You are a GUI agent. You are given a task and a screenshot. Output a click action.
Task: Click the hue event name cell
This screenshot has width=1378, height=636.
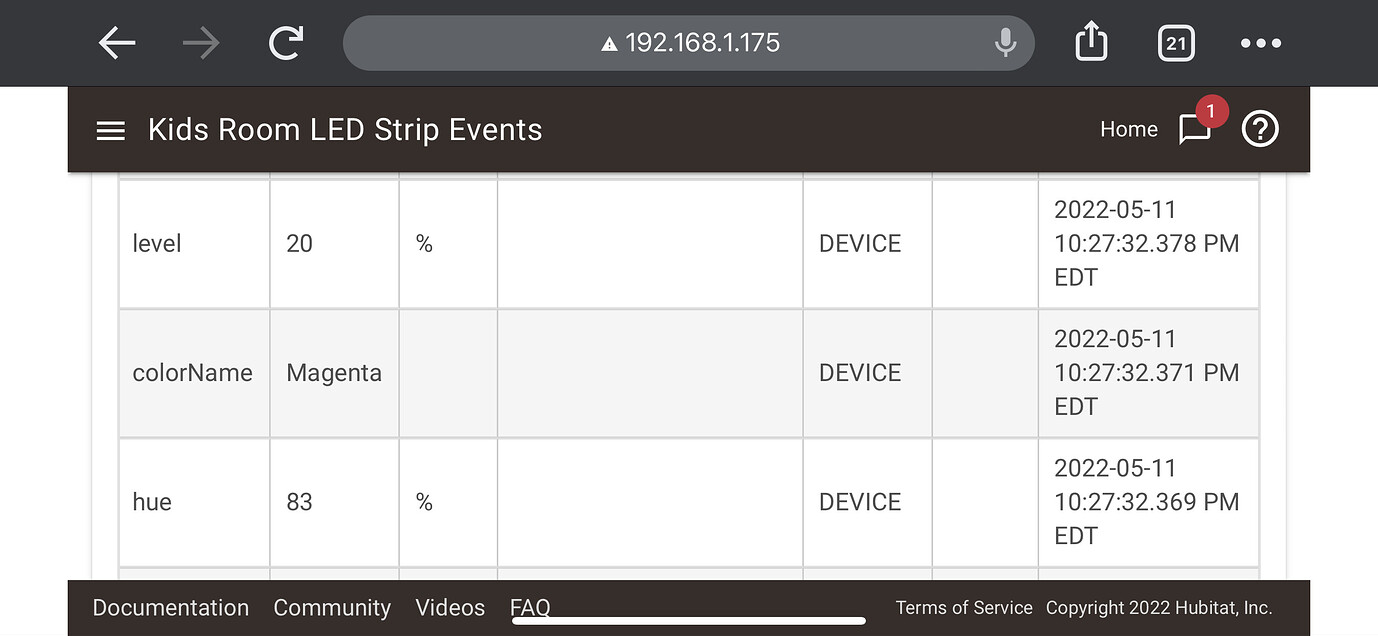tap(152, 502)
